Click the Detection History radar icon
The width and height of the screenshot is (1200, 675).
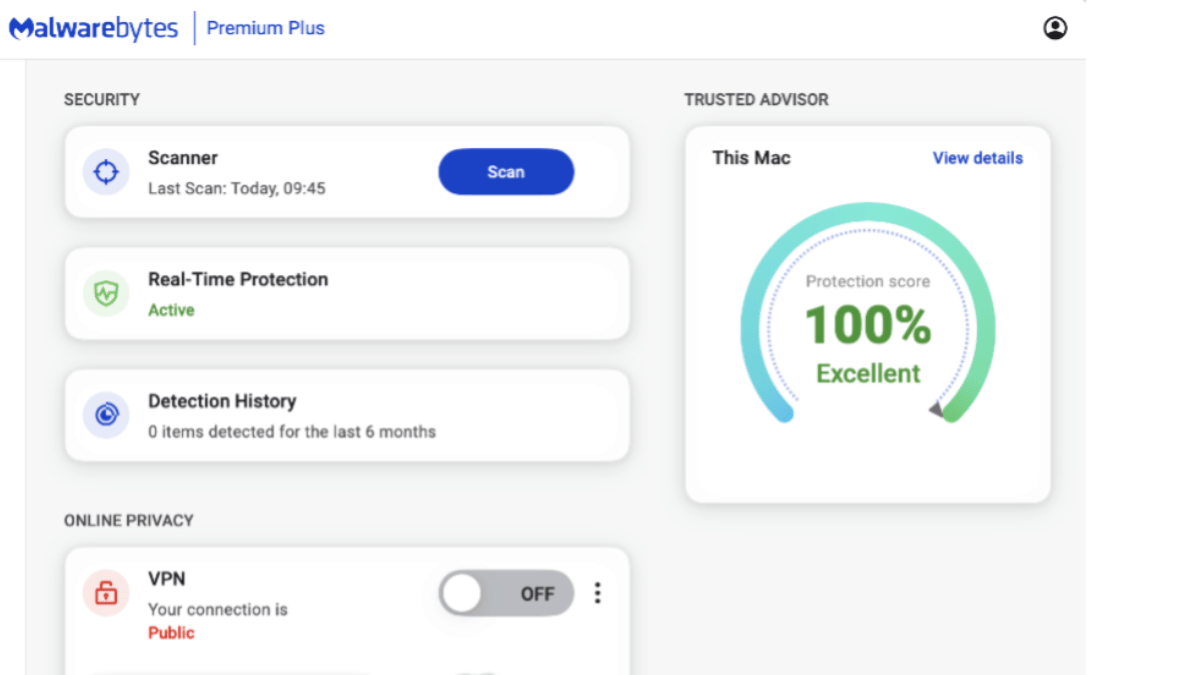click(106, 415)
